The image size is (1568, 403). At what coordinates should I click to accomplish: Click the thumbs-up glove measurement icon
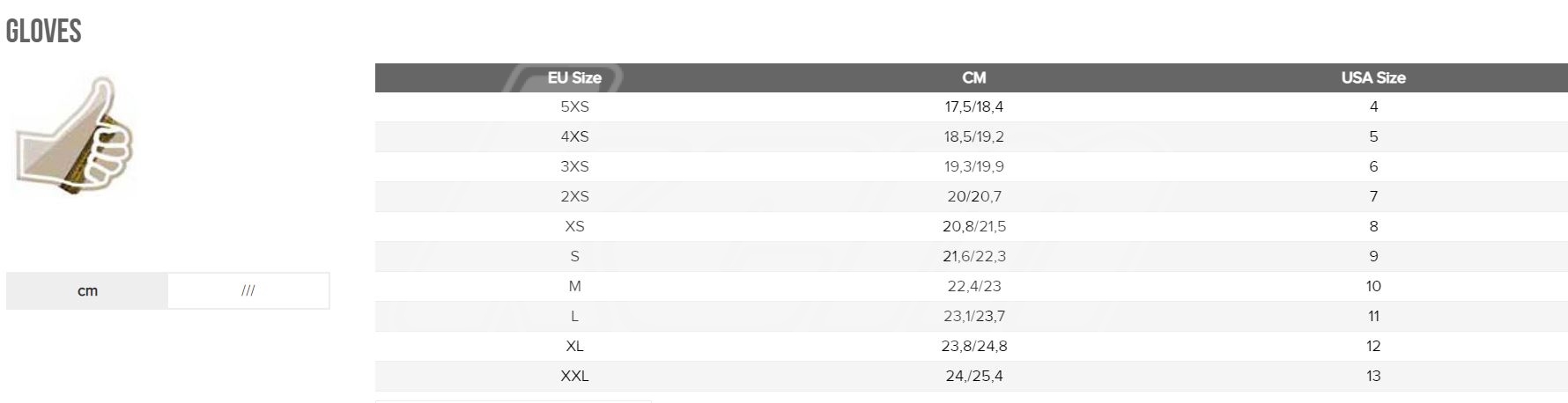click(x=74, y=136)
